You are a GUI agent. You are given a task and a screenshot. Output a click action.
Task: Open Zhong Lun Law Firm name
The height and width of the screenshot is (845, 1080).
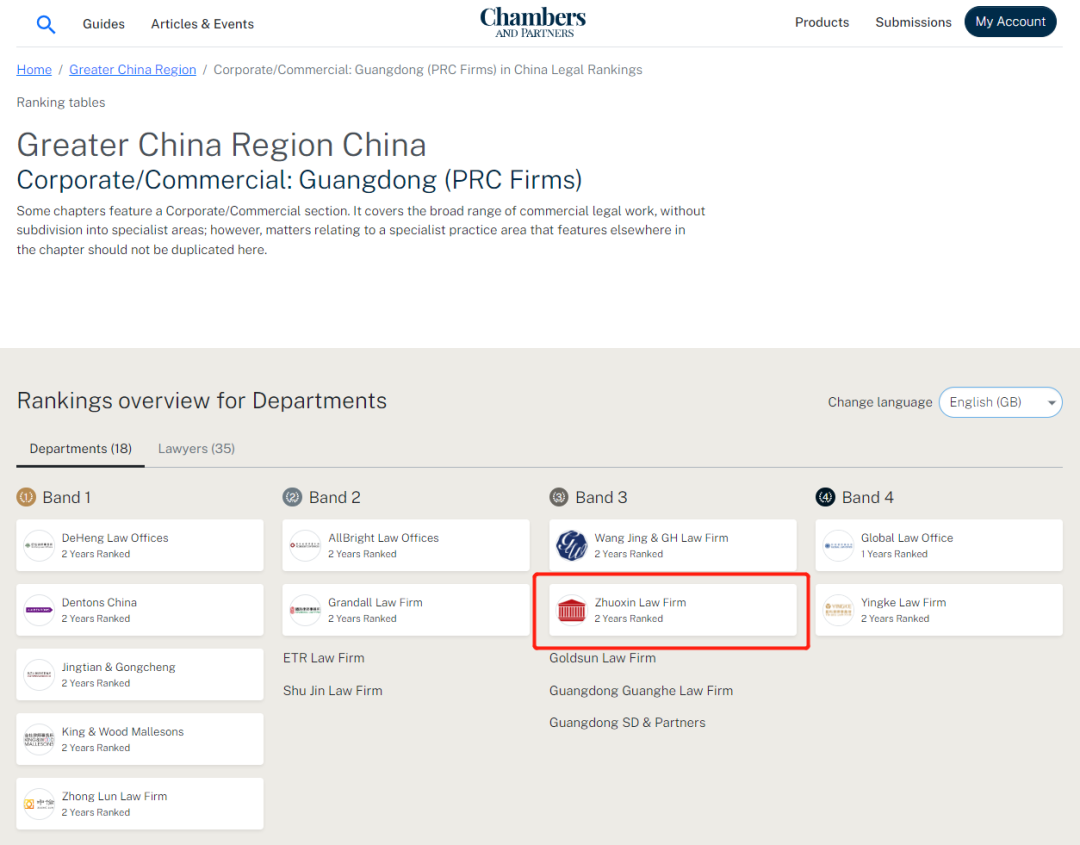(114, 796)
